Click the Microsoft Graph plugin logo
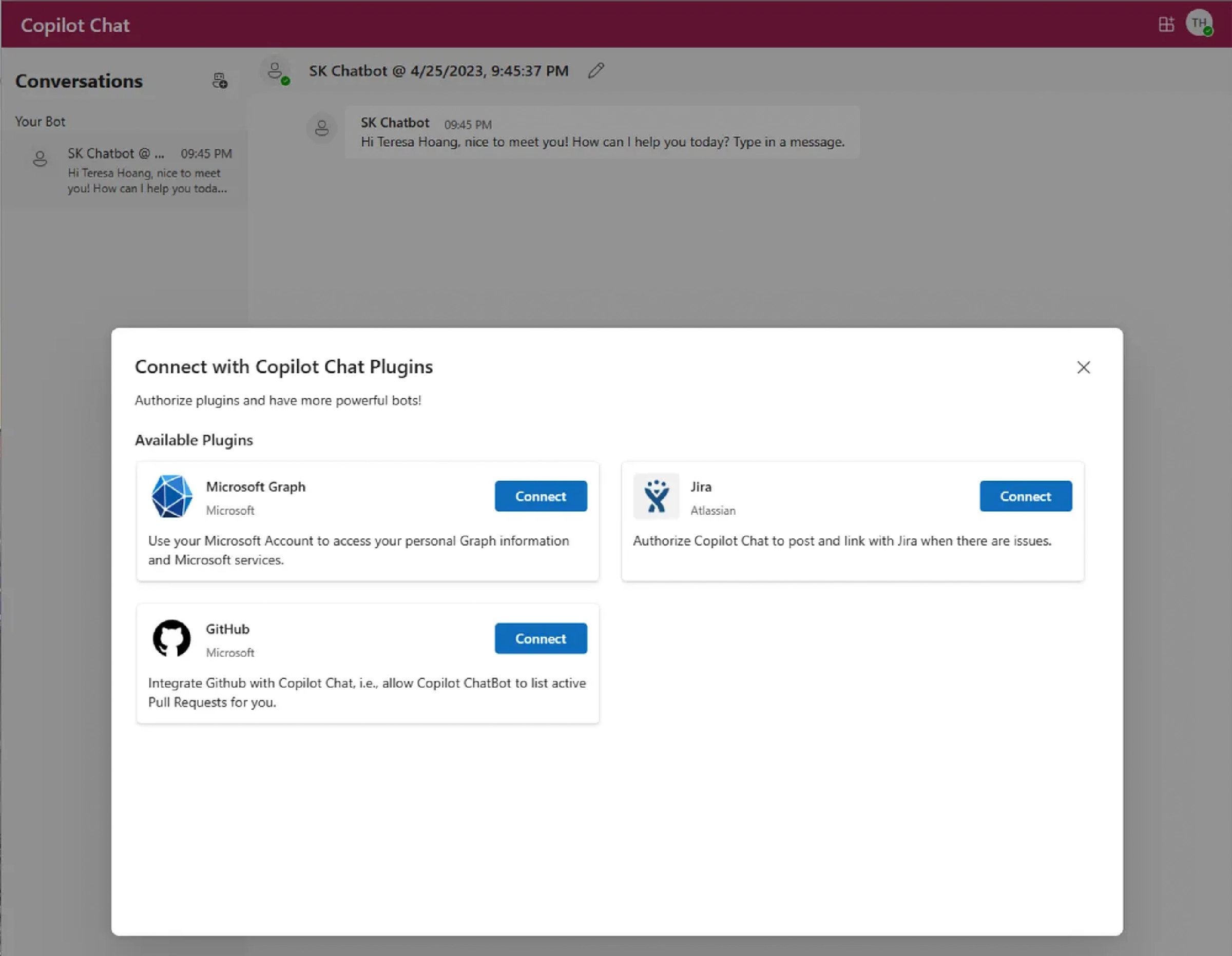Viewport: 1232px width, 956px height. (171, 496)
